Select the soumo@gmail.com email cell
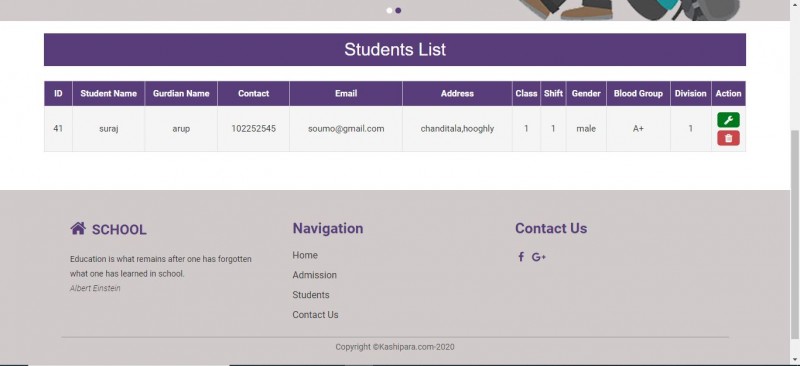 pyautogui.click(x=346, y=129)
